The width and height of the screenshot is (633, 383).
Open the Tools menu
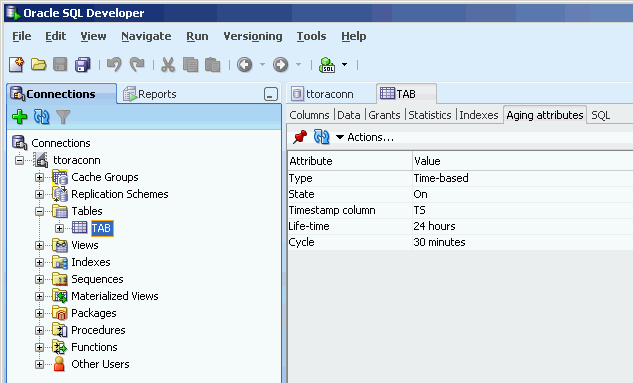(311, 36)
